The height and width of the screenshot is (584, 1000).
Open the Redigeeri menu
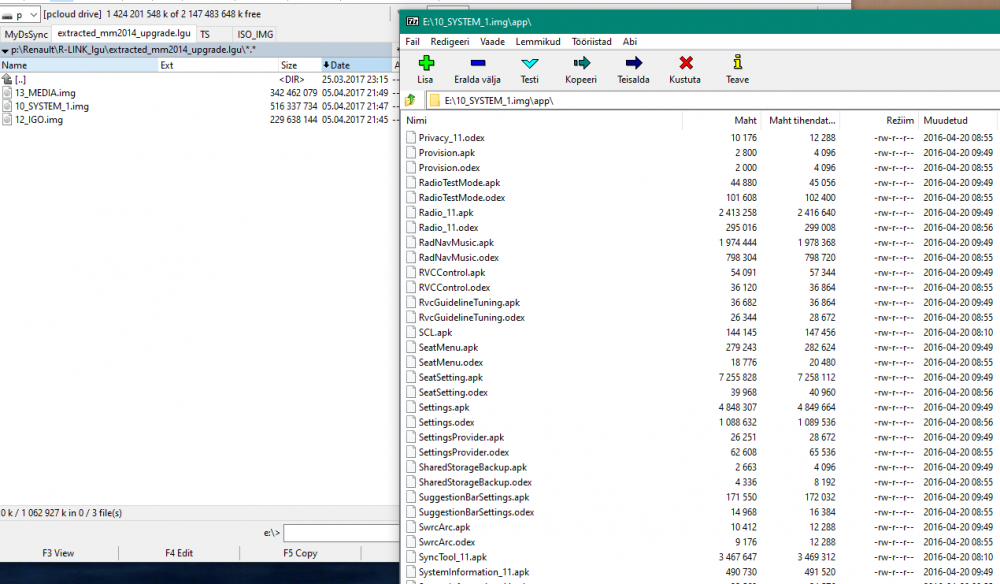tap(450, 41)
